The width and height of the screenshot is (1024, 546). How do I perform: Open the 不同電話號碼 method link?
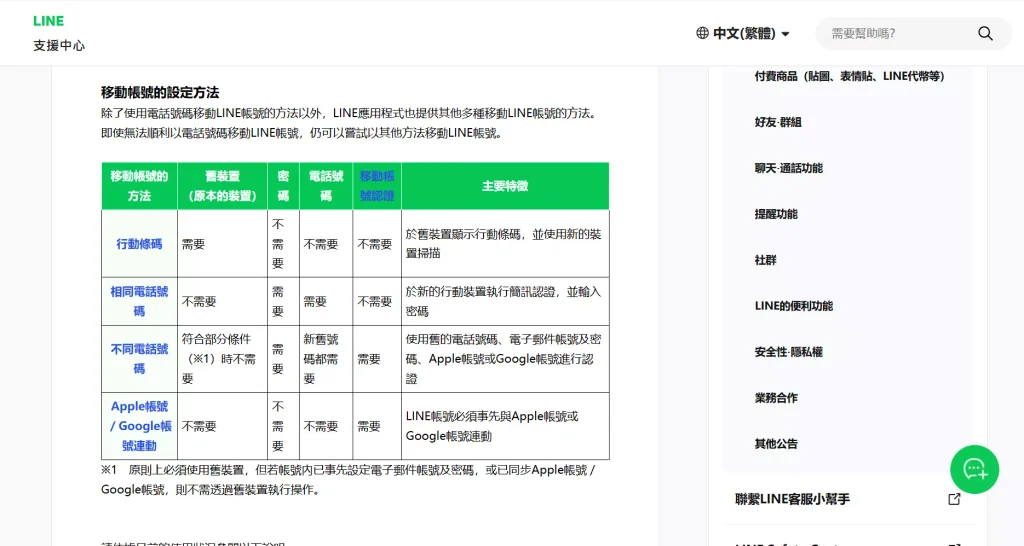click(x=139, y=359)
